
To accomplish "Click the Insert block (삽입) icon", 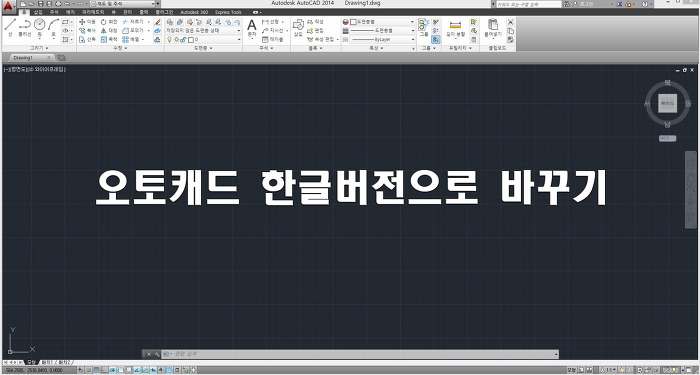I will (x=298, y=28).
